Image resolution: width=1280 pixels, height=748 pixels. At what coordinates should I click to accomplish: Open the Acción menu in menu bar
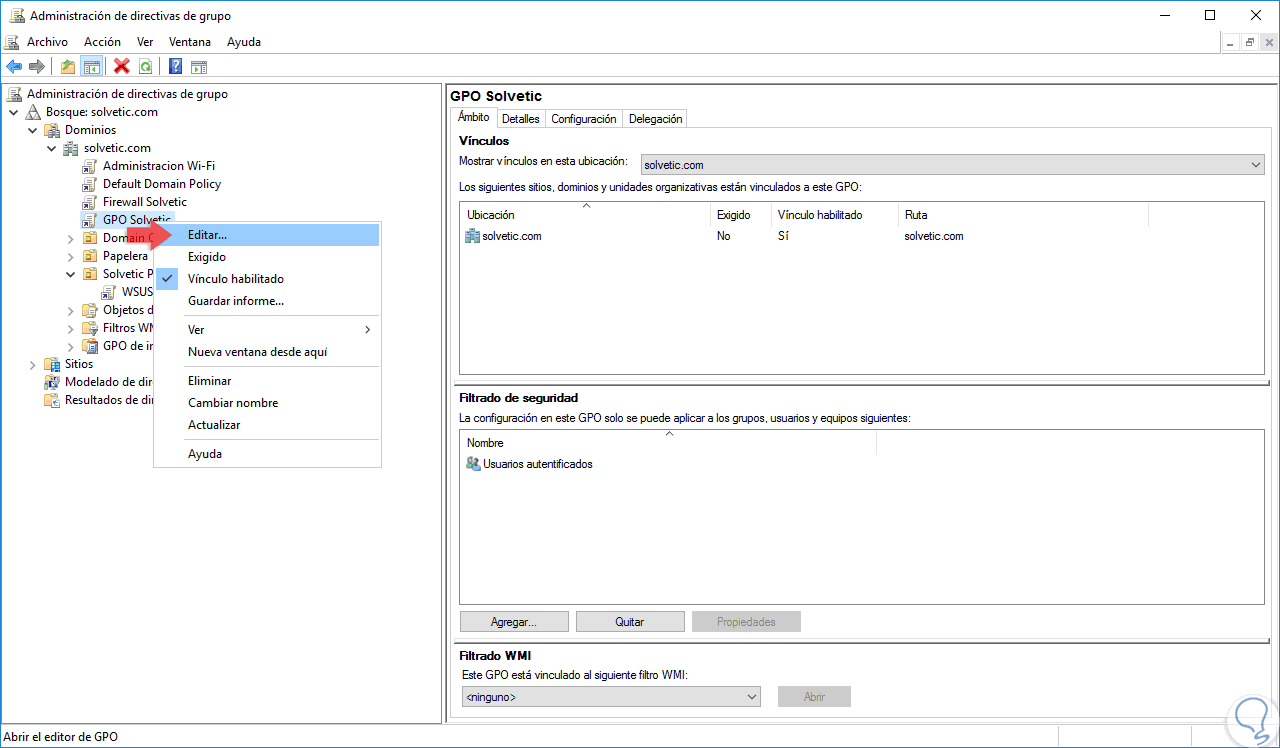click(x=102, y=42)
